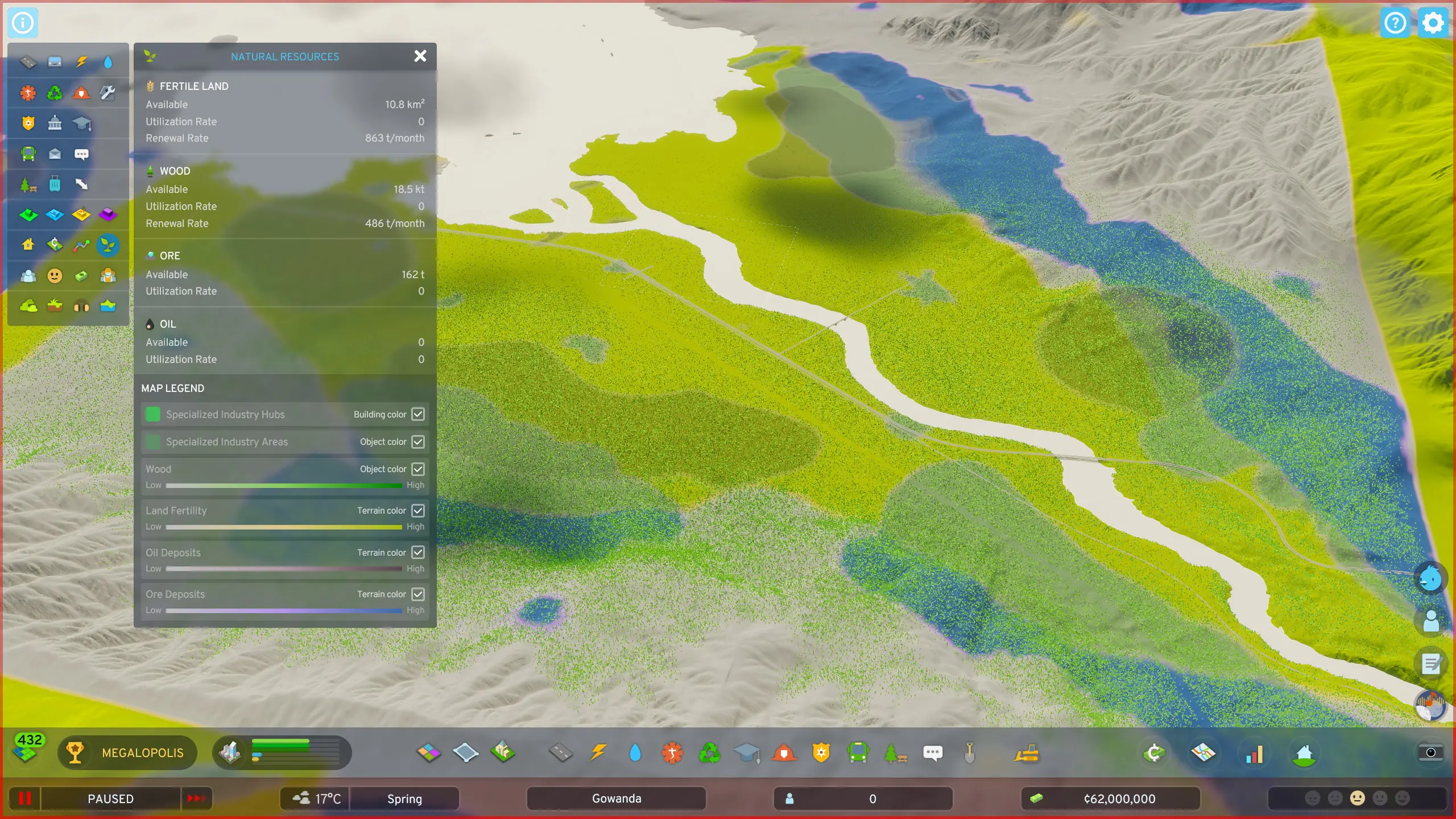Open the help question mark button

1395,23
